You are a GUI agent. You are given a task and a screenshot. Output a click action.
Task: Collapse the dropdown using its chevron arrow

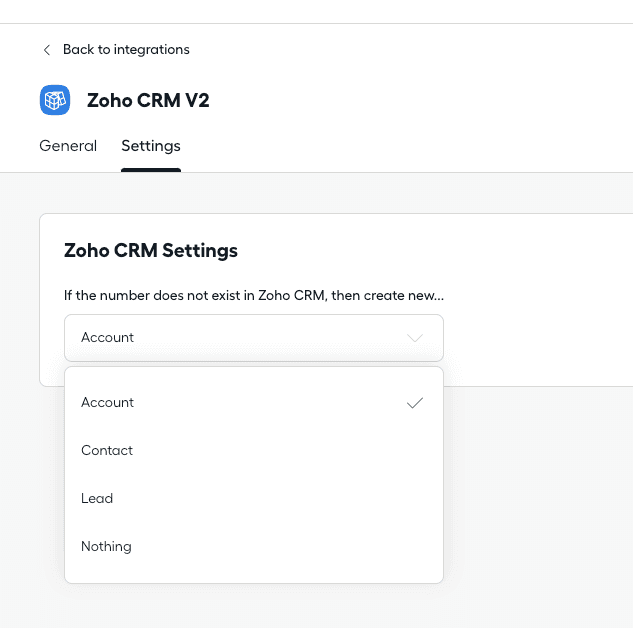(x=415, y=338)
